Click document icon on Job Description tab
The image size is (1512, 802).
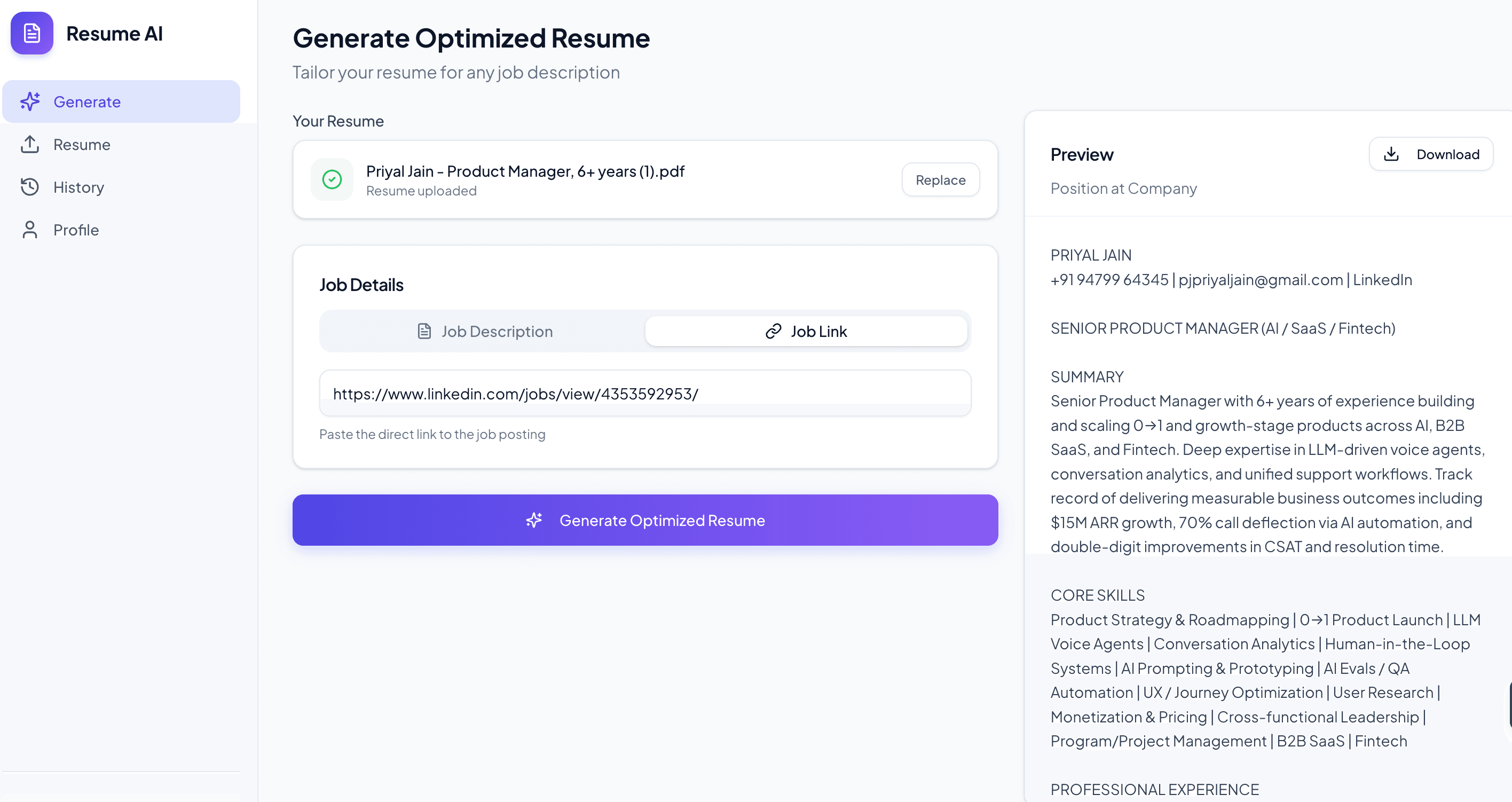[x=423, y=331]
